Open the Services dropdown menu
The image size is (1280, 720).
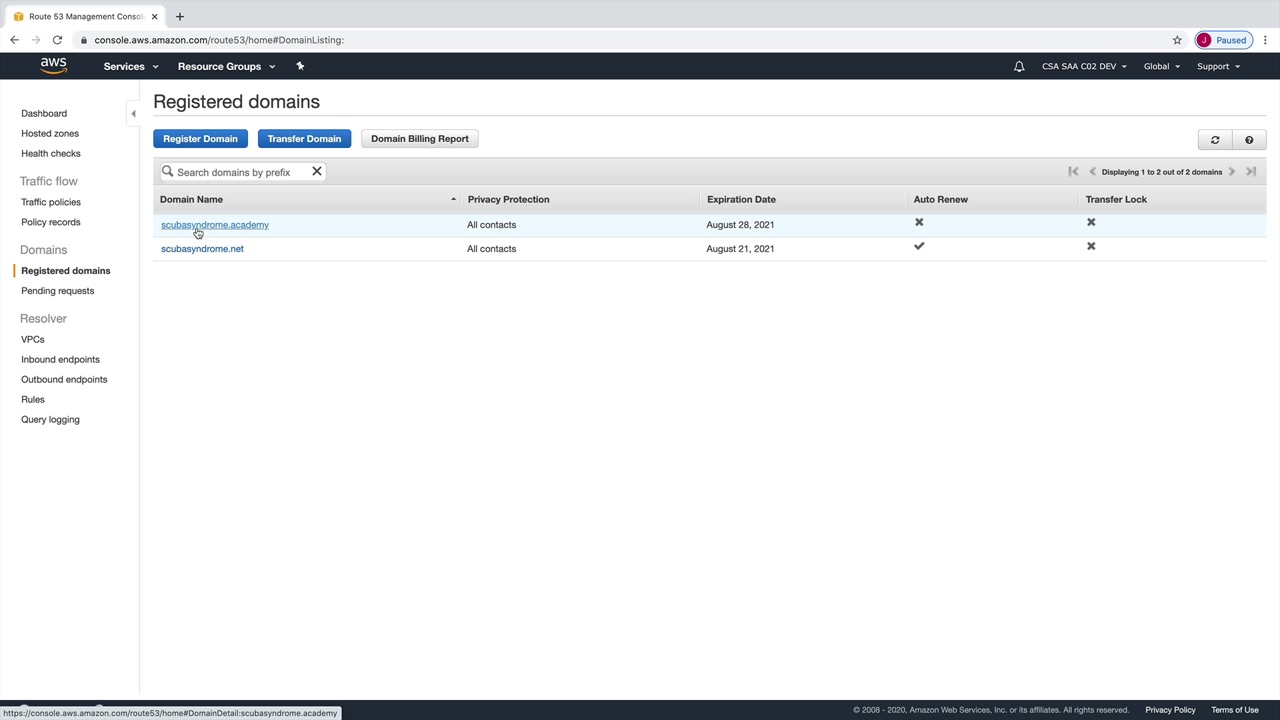(131, 66)
